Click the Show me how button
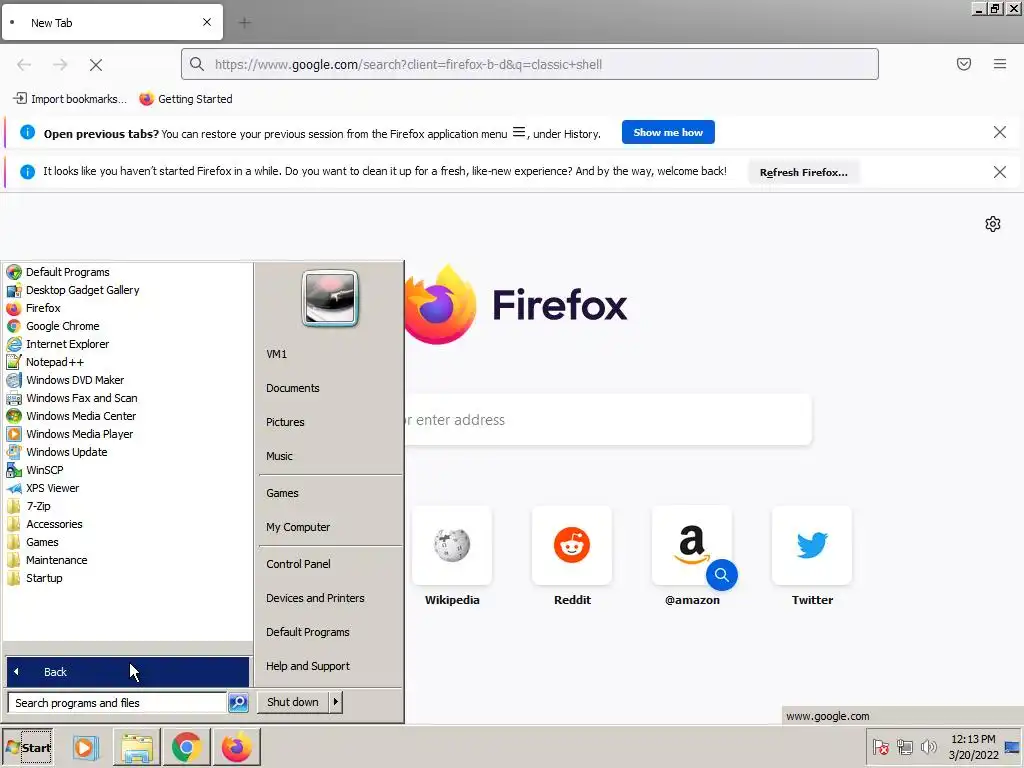1024x768 pixels. (x=668, y=132)
